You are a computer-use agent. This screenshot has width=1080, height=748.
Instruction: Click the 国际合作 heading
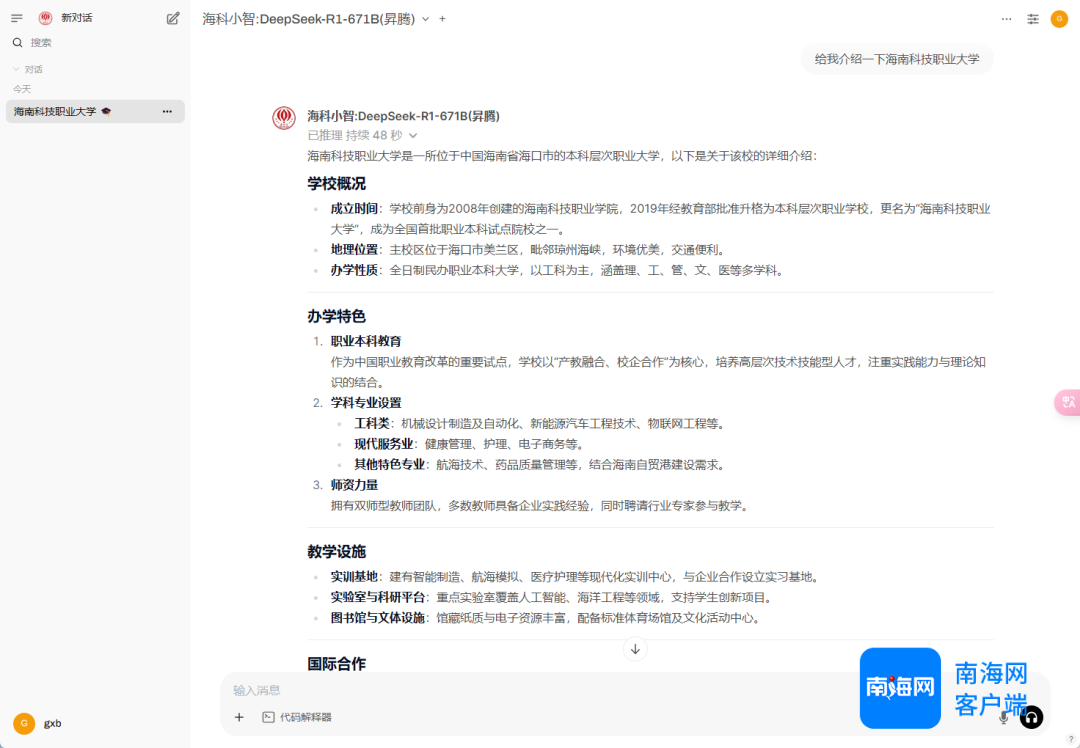[x=336, y=664]
